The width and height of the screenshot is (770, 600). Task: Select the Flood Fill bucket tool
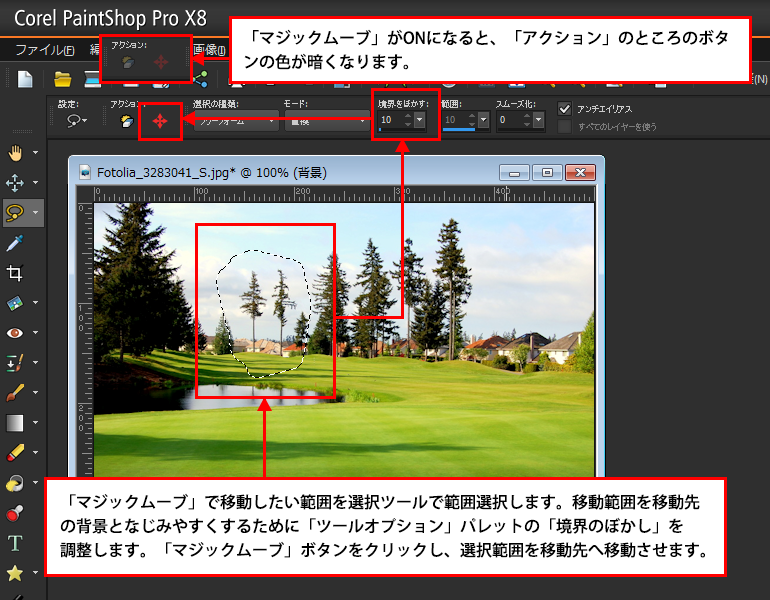point(15,483)
